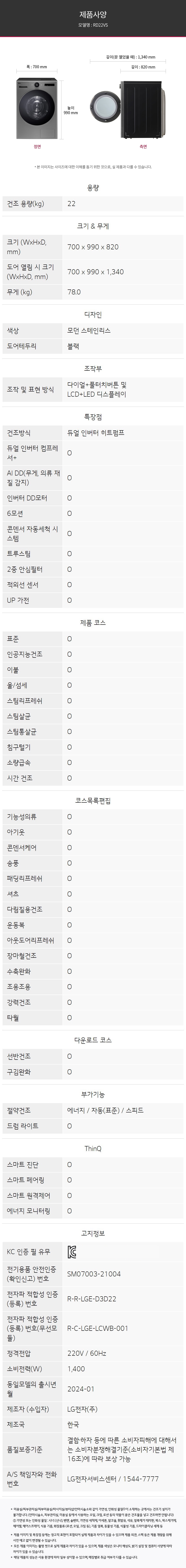Click the 모던 스테인리스 color value

coord(89,331)
